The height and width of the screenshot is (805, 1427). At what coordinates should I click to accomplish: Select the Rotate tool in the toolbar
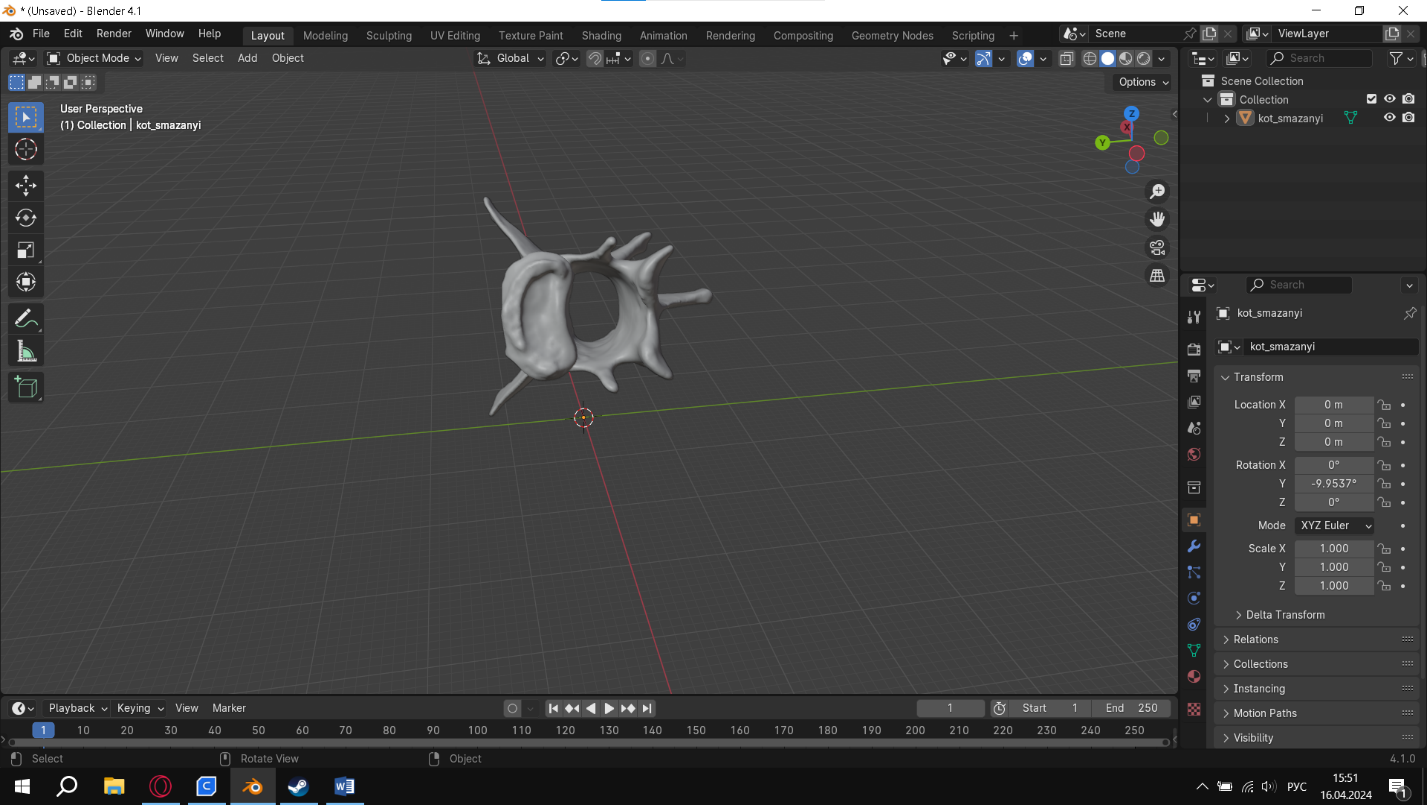point(26,218)
